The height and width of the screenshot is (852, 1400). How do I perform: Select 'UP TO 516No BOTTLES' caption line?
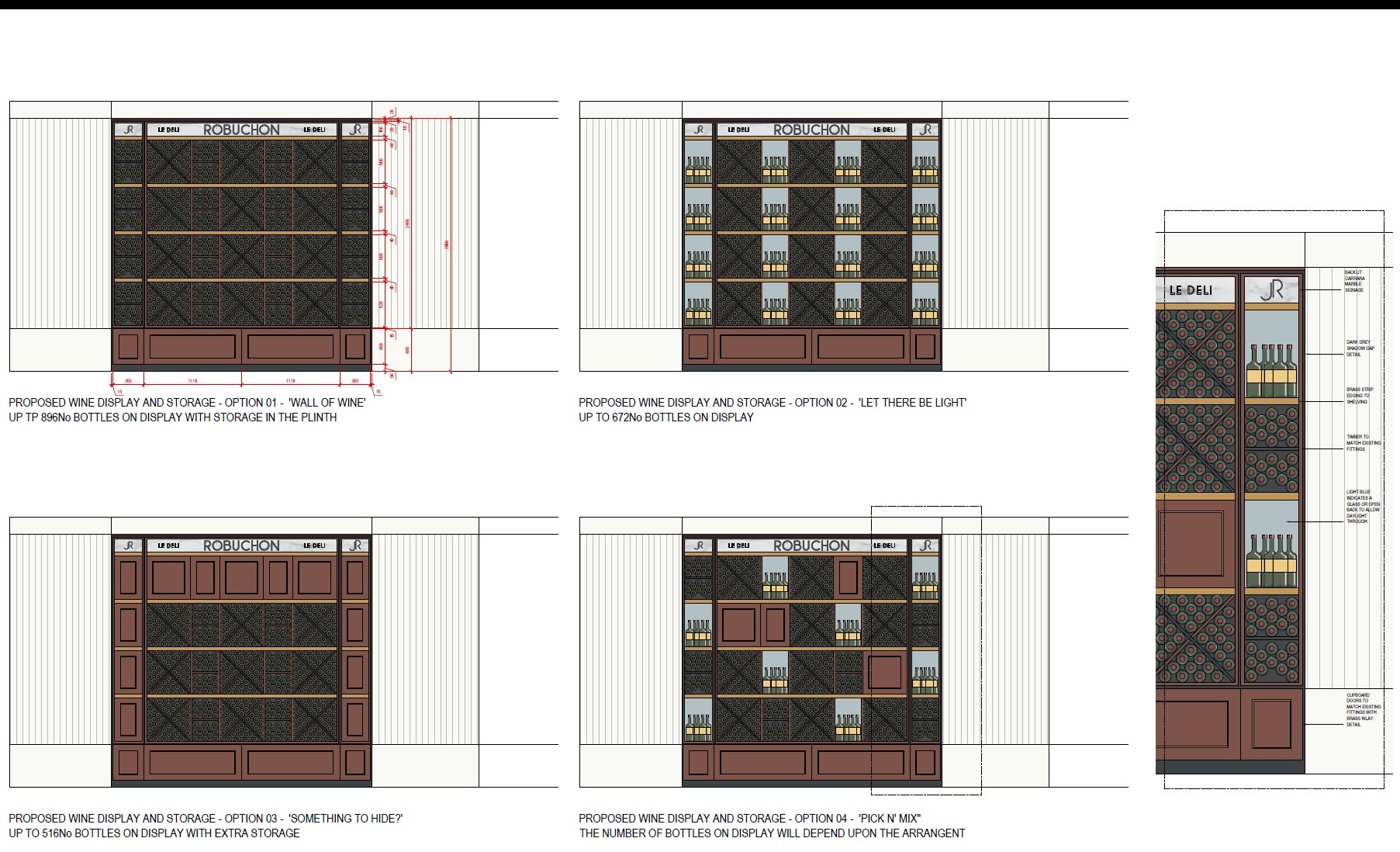click(154, 833)
